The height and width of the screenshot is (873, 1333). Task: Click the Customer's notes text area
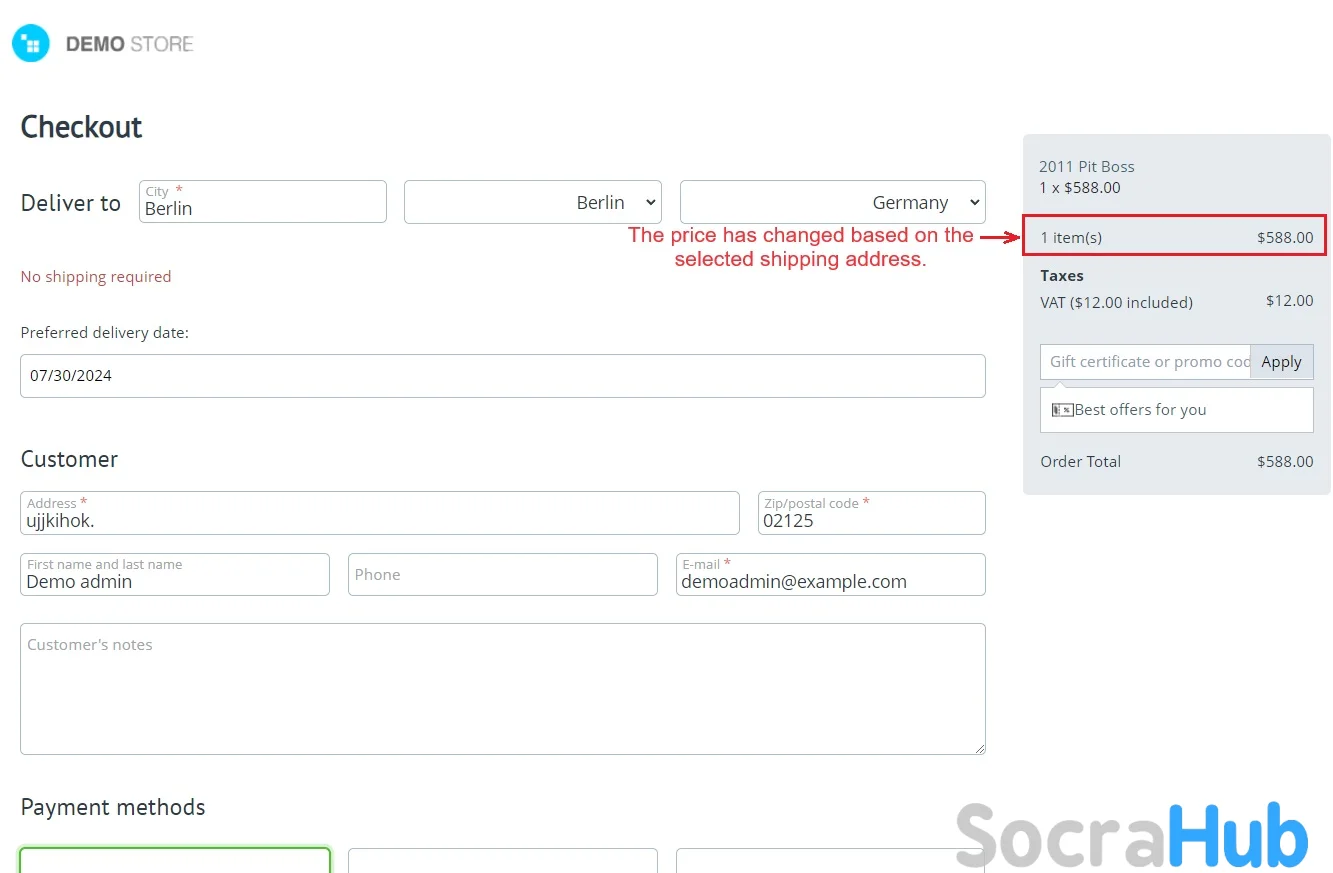[x=503, y=689]
